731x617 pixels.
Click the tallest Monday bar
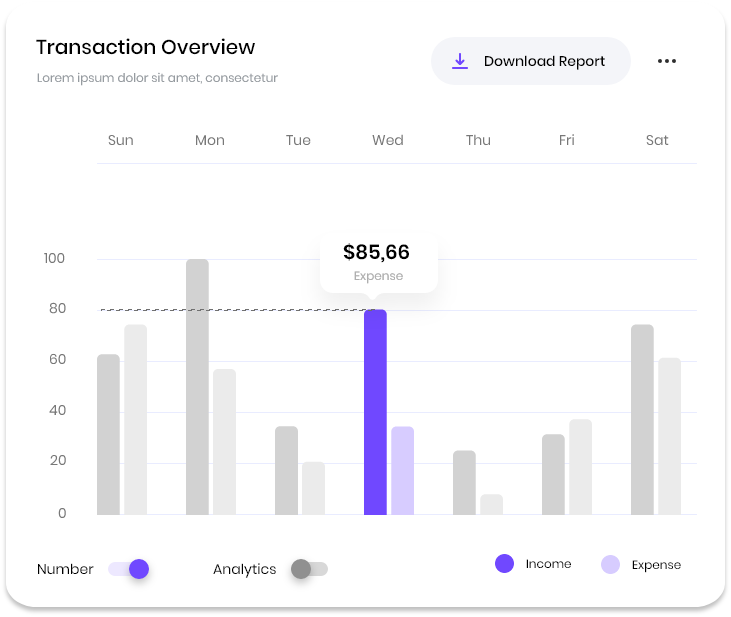click(197, 387)
